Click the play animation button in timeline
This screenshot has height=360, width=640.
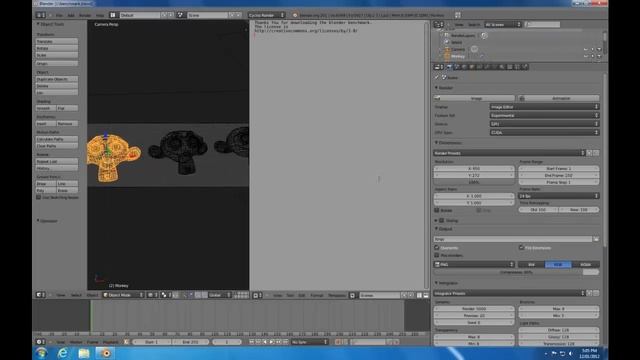tap(271, 342)
